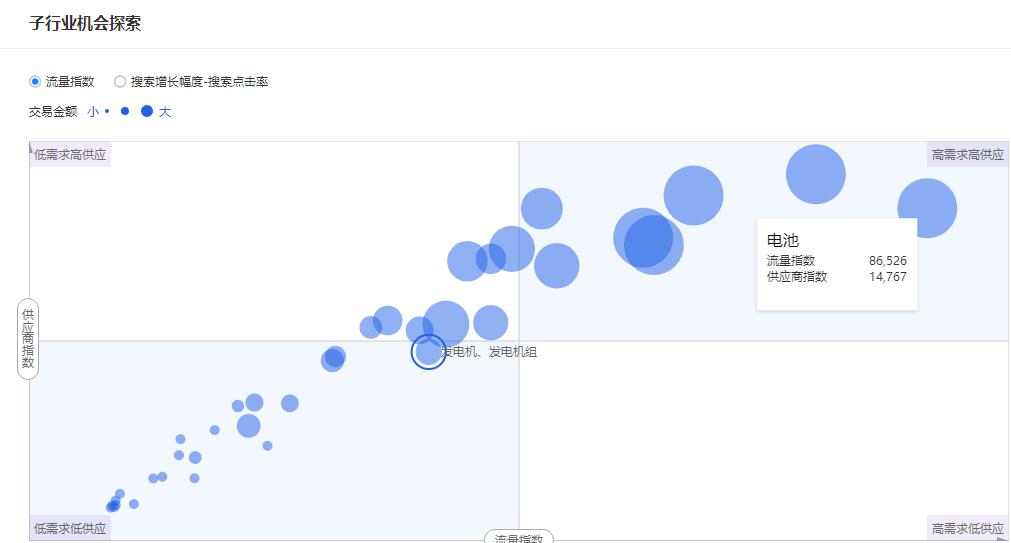Click the outlined 发电机、发电机组 bubble
This screenshot has width=1011, height=543.
pos(428,351)
